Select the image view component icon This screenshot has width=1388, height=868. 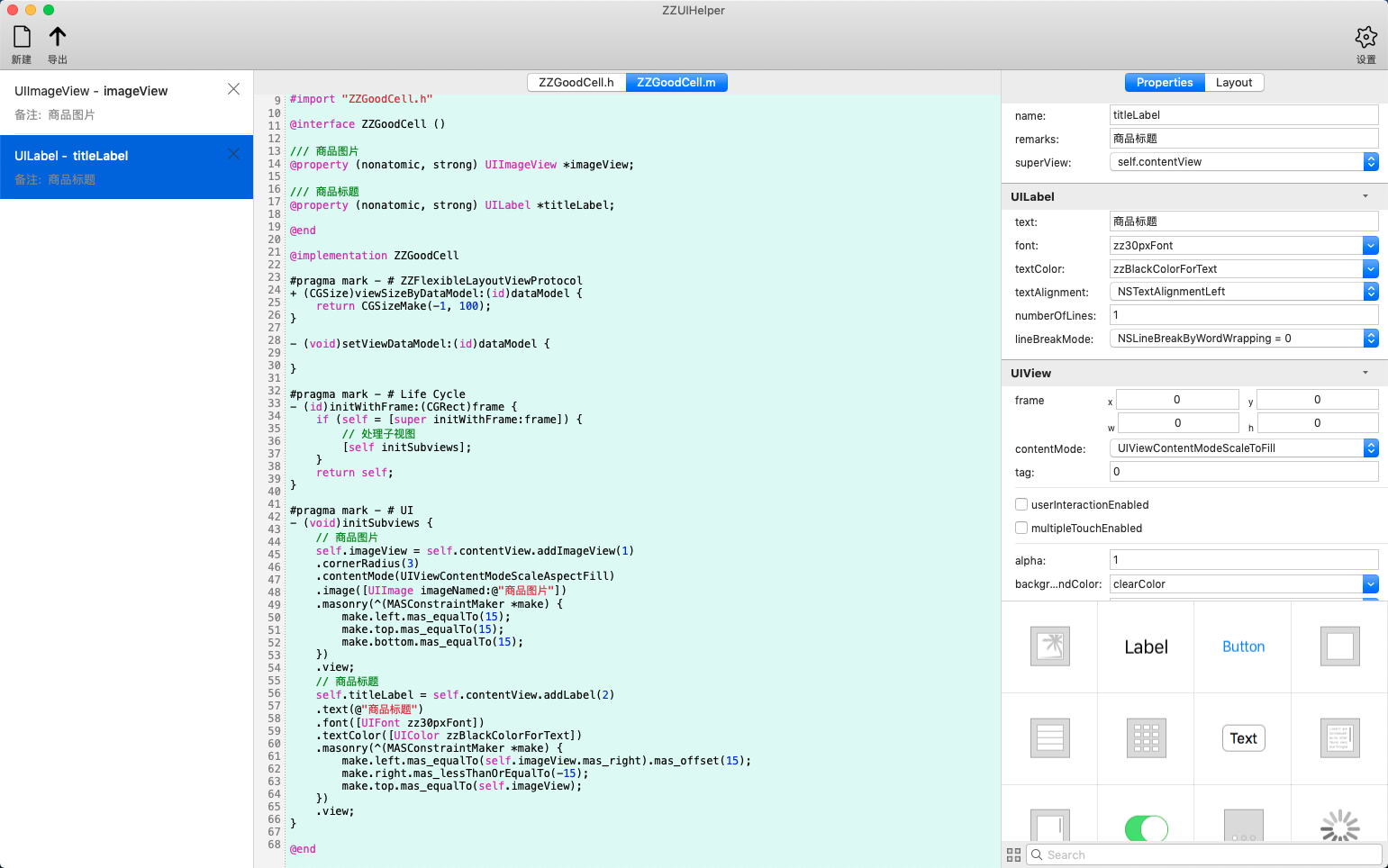(1049, 646)
